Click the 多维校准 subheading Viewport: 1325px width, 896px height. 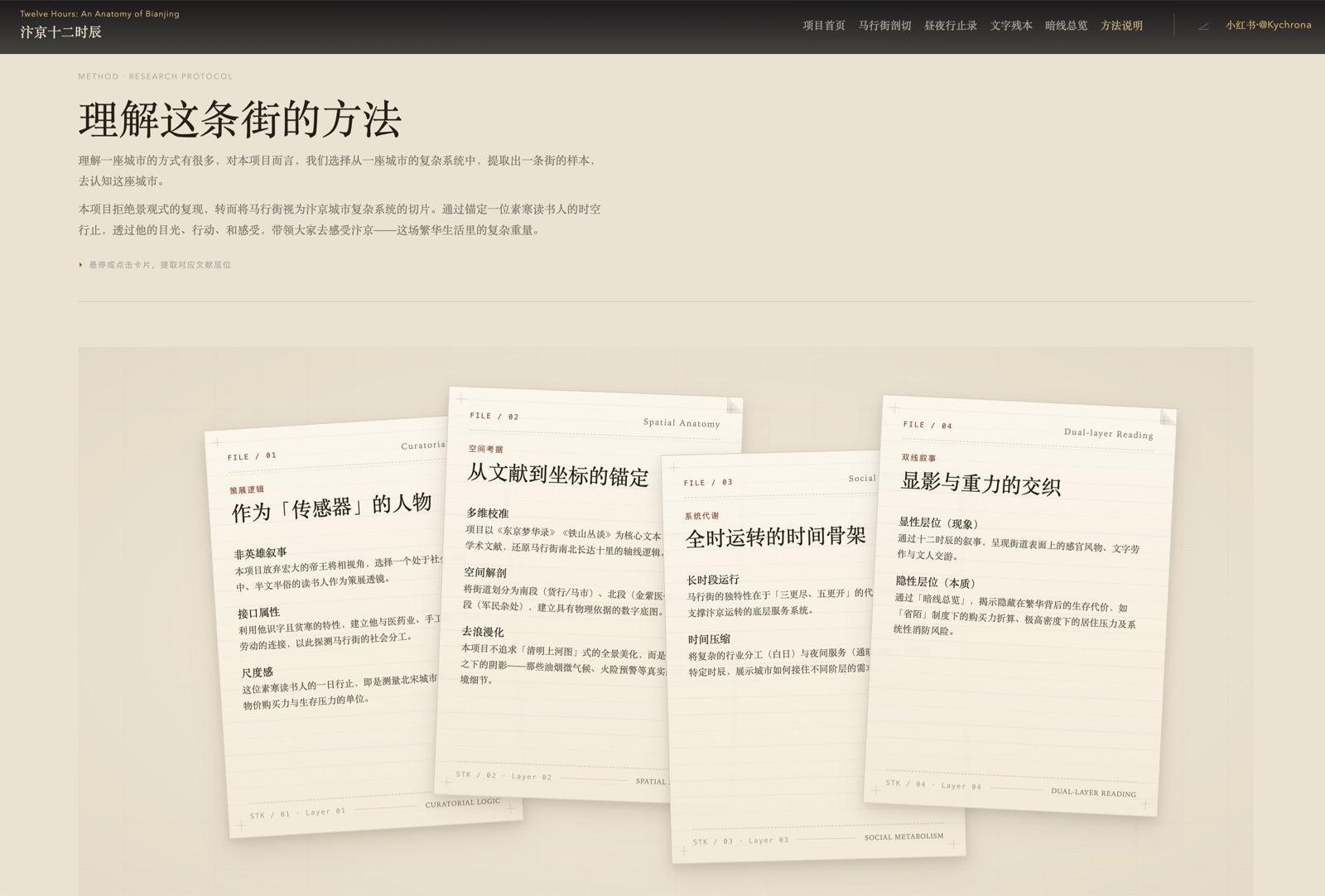(x=488, y=513)
